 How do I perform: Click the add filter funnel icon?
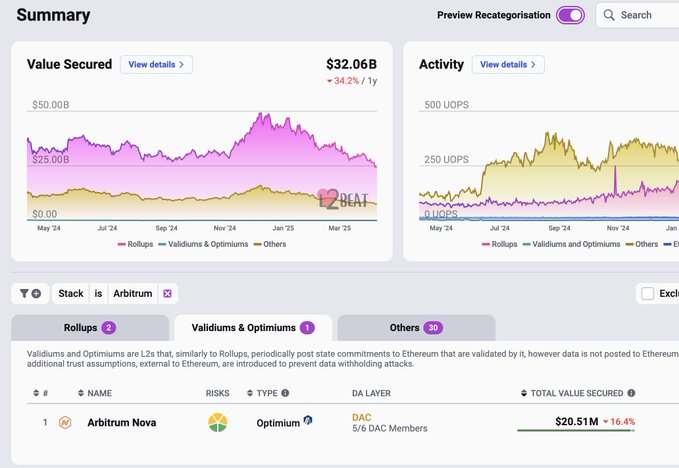tap(30, 293)
